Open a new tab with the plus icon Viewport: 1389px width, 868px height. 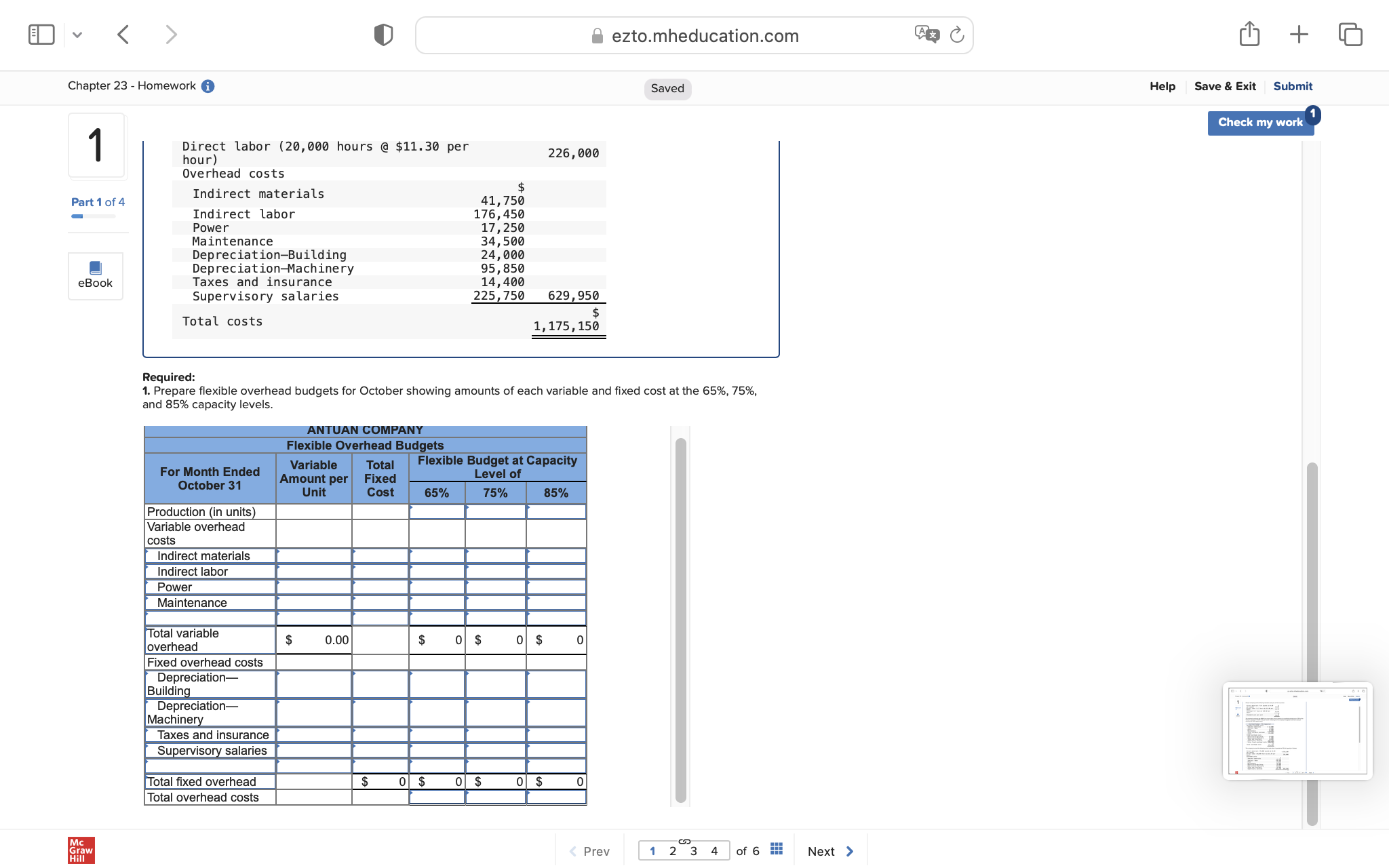pyautogui.click(x=1299, y=34)
